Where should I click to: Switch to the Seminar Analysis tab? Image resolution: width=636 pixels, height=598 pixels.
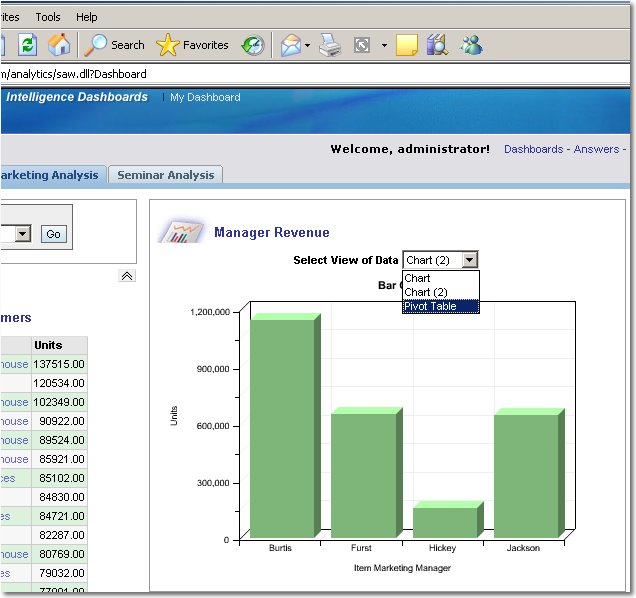click(x=165, y=175)
